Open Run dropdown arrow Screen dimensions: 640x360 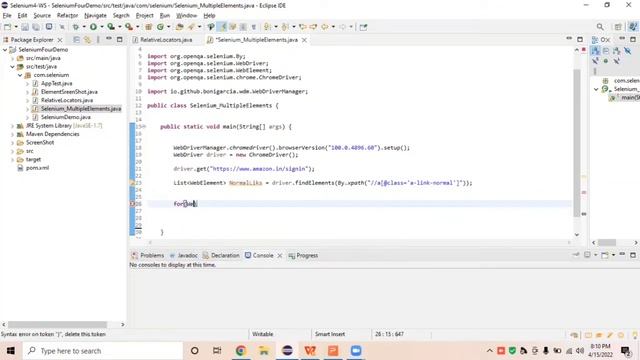(x=102, y=27)
